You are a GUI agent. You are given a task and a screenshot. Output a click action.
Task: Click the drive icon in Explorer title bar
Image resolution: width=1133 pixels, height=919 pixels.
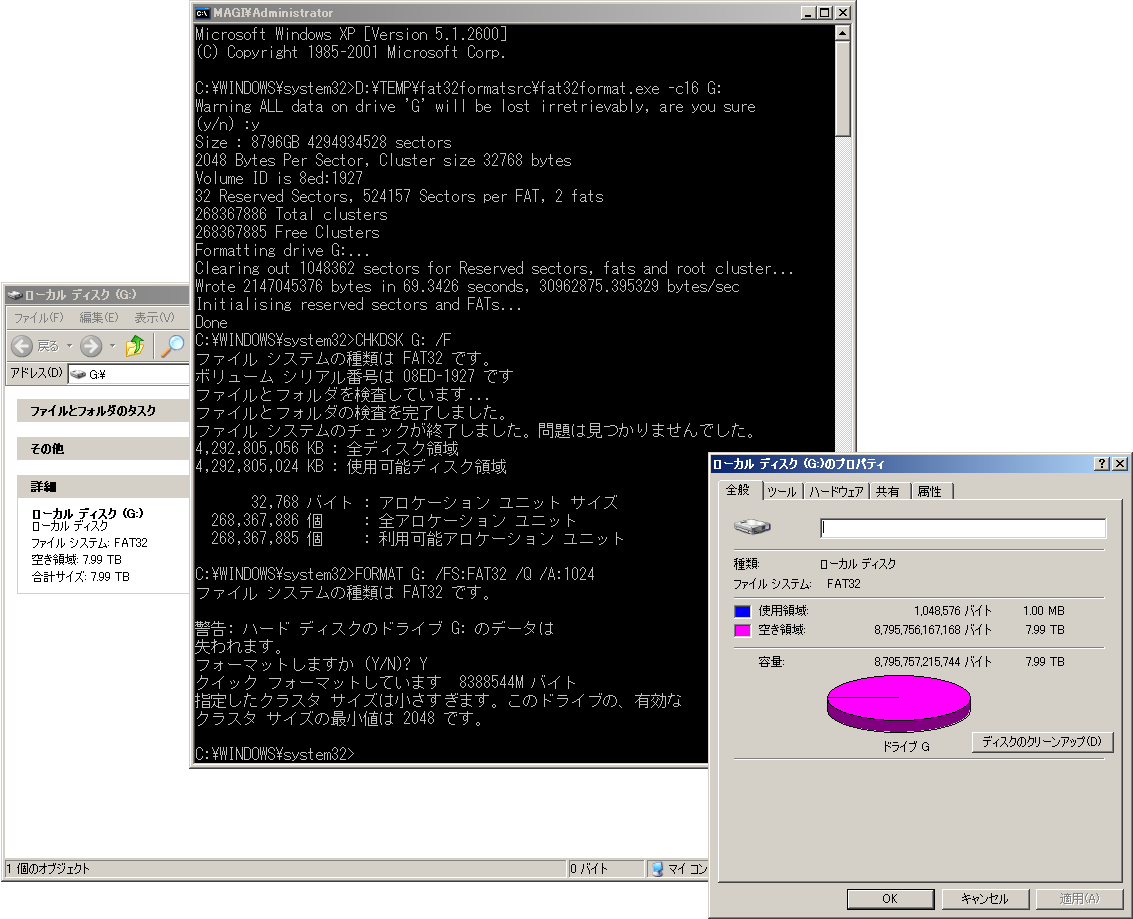coord(14,295)
